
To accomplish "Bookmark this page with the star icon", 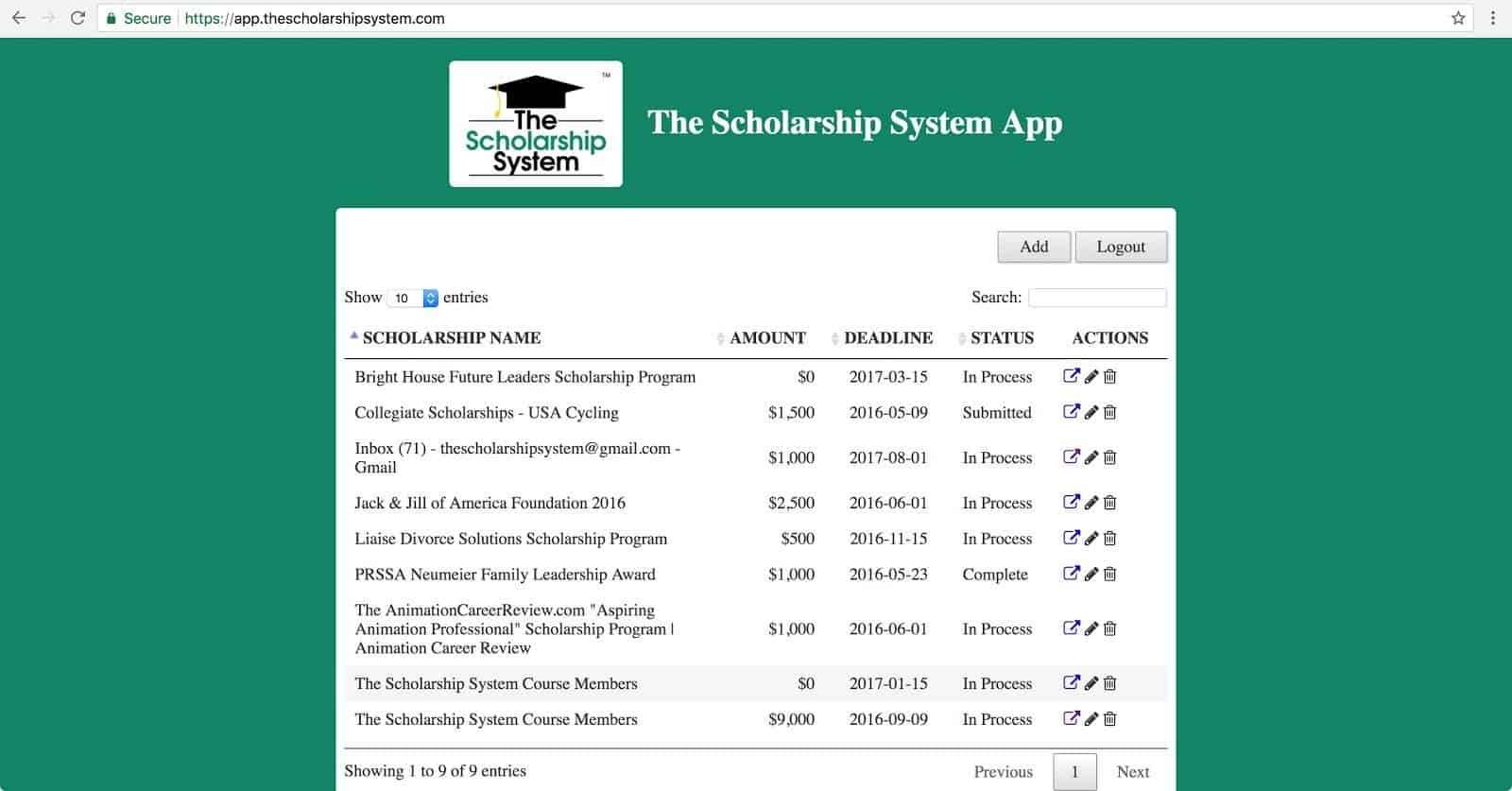I will click(1458, 18).
